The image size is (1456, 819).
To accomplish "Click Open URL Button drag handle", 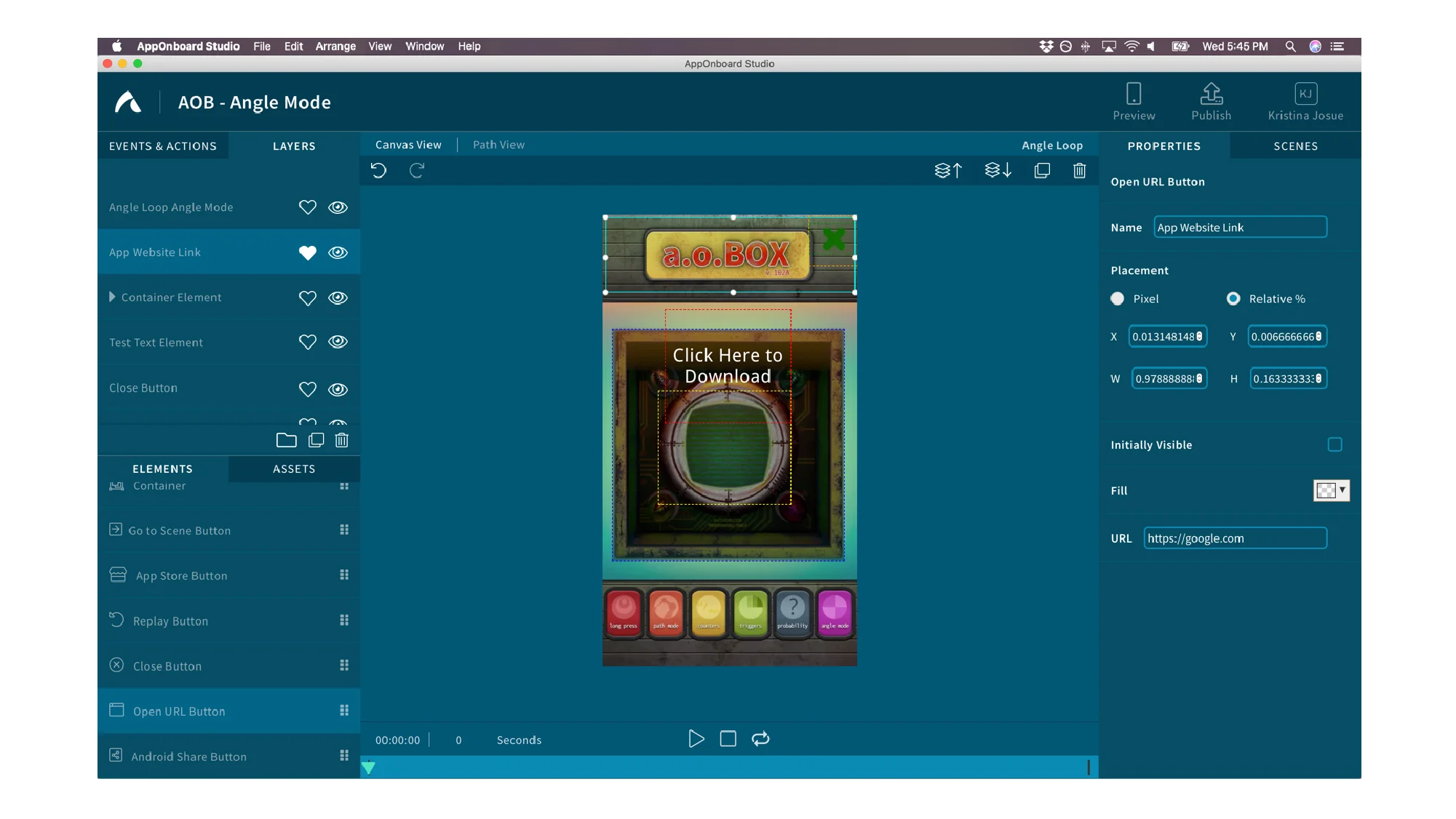I will click(344, 711).
